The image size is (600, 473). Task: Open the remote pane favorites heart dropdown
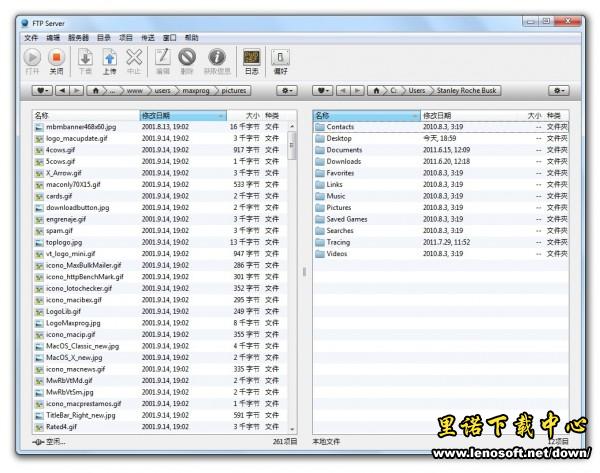tap(42, 91)
